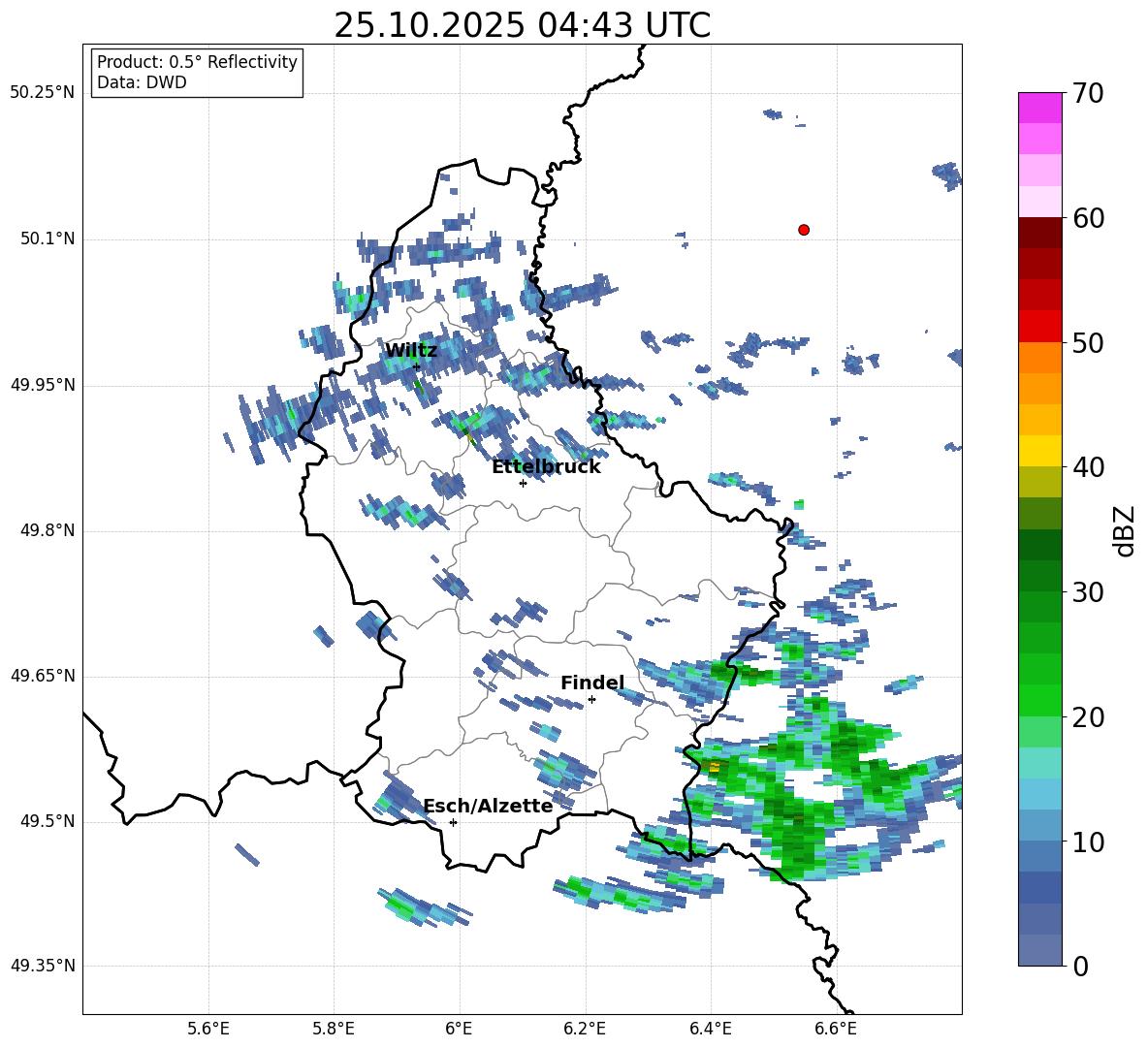Select the Ettelbruck city label

click(x=546, y=467)
